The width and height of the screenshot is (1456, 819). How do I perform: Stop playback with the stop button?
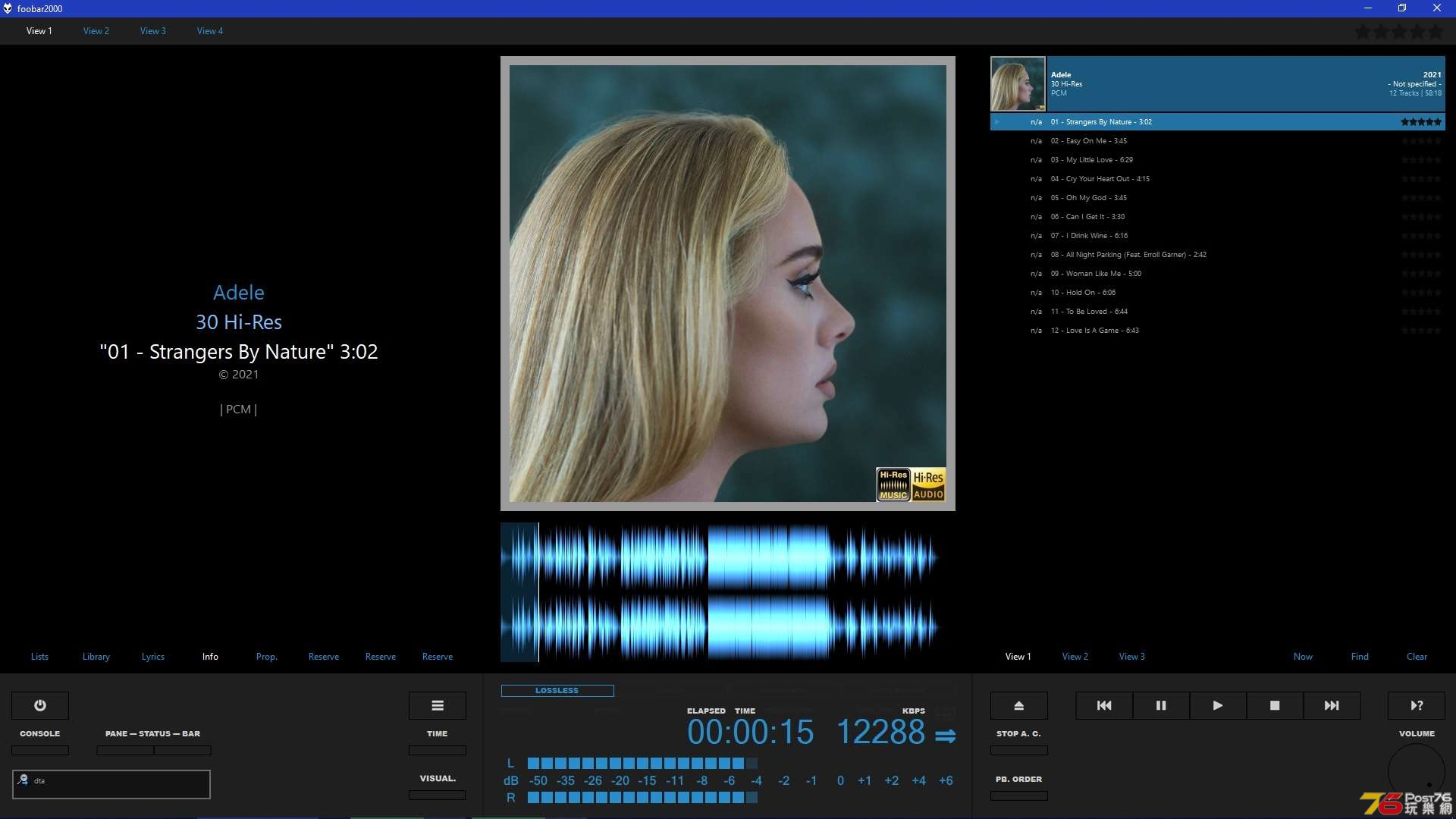[x=1275, y=705]
